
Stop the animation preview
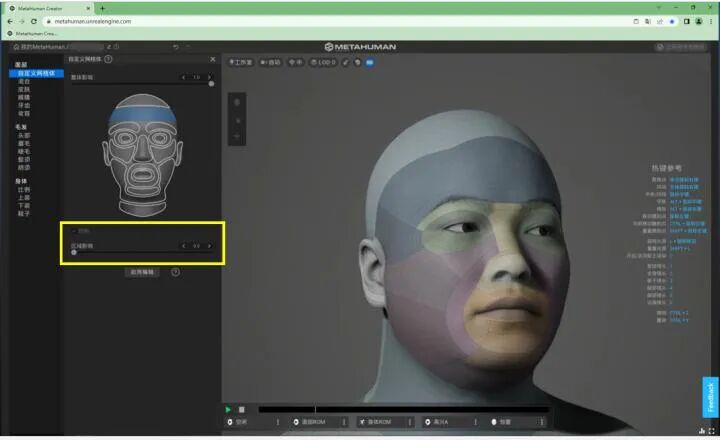(x=242, y=409)
